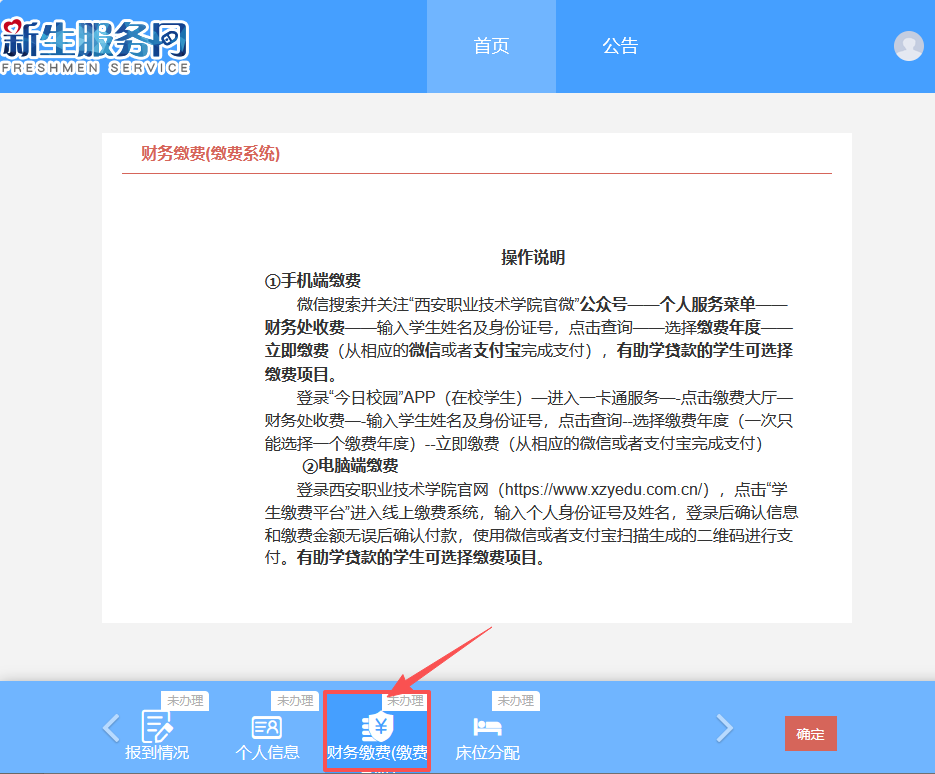This screenshot has height=774, width=935.
Task: Click the 未办理 badge above 财务缴费
Action: pyautogui.click(x=405, y=701)
